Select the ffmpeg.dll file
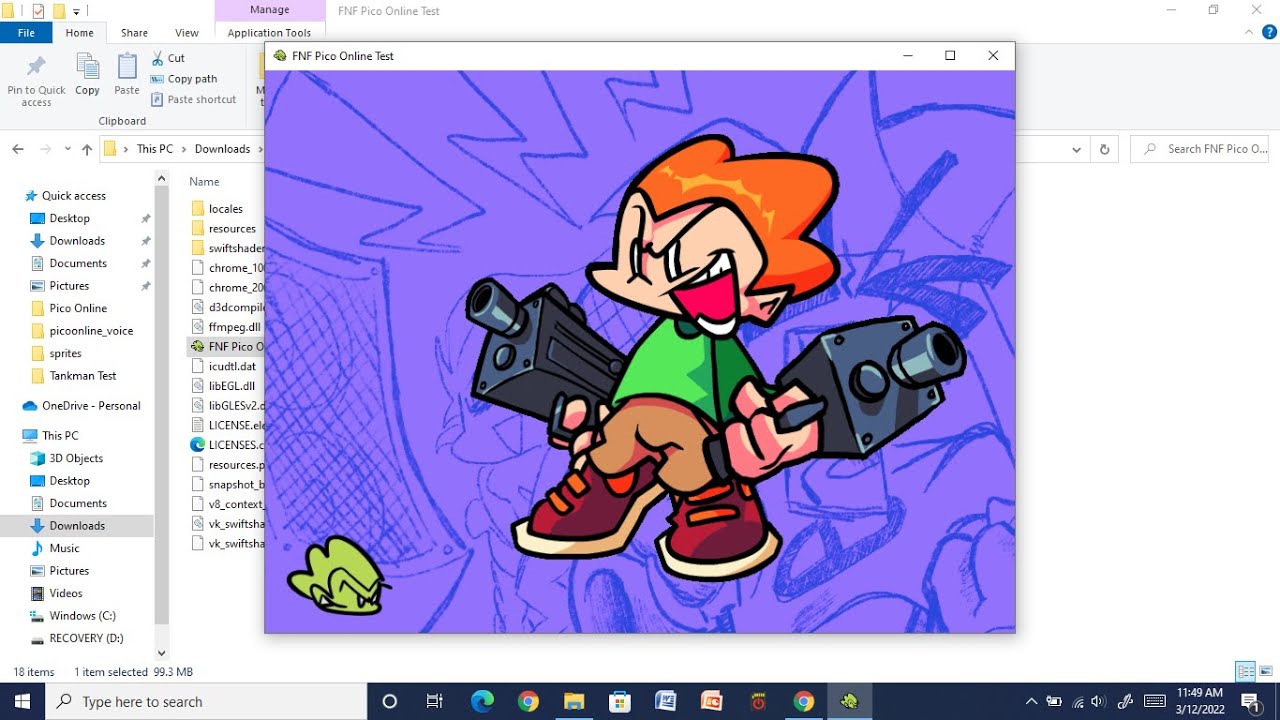Image resolution: width=1280 pixels, height=720 pixels. pos(234,327)
